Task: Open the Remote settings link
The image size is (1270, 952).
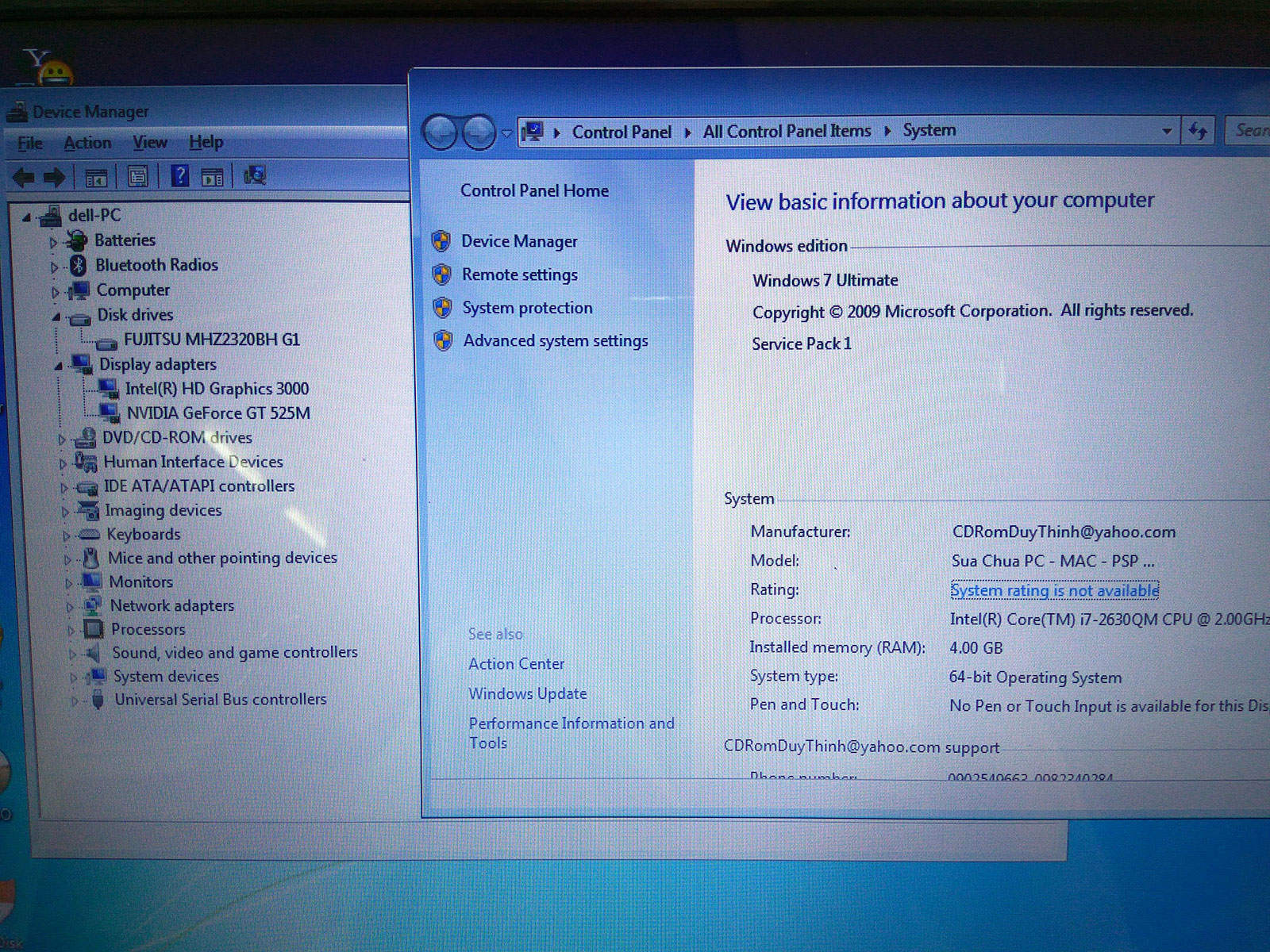Action: [519, 275]
